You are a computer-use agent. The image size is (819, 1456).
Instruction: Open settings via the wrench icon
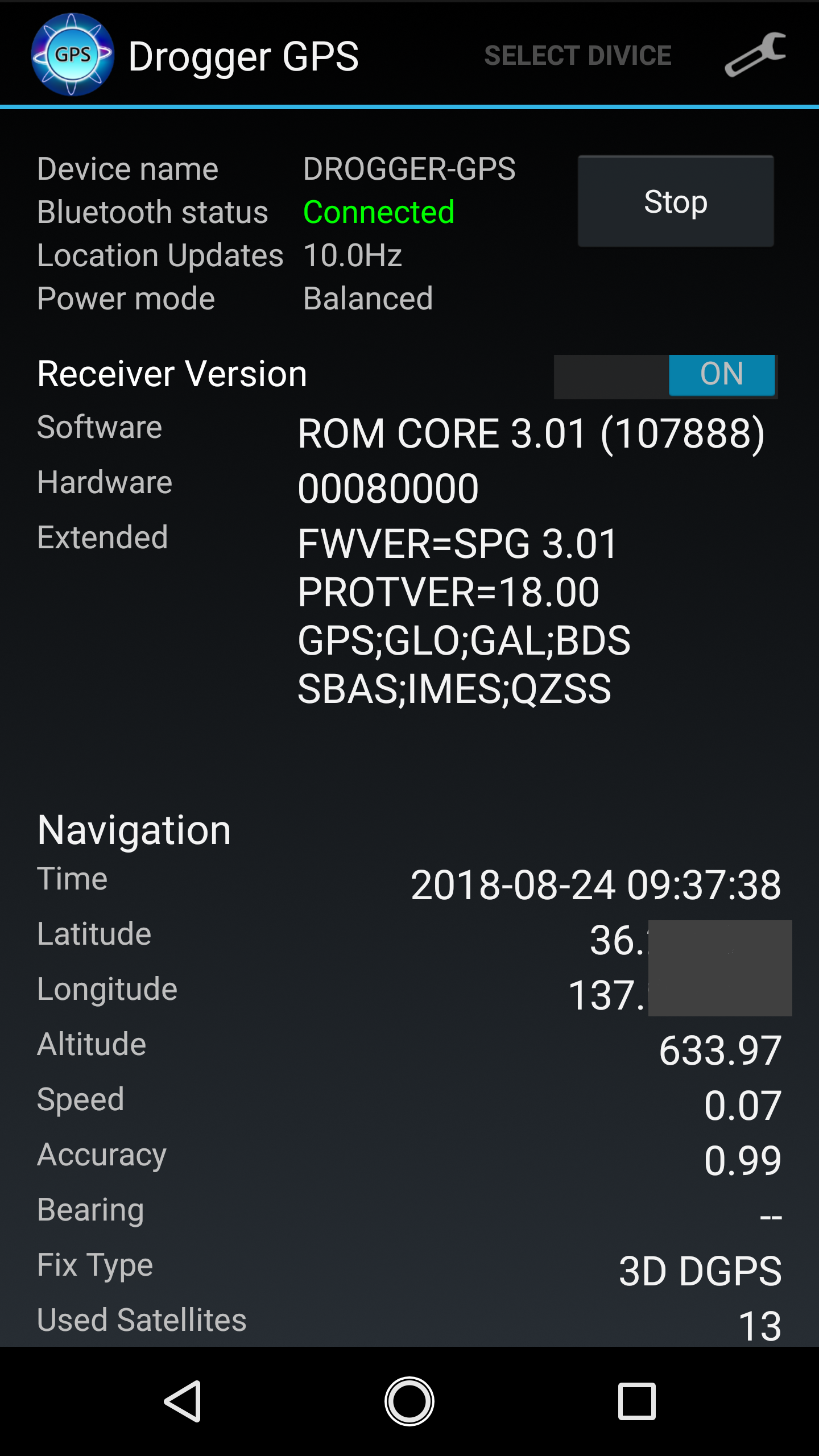[x=755, y=55]
